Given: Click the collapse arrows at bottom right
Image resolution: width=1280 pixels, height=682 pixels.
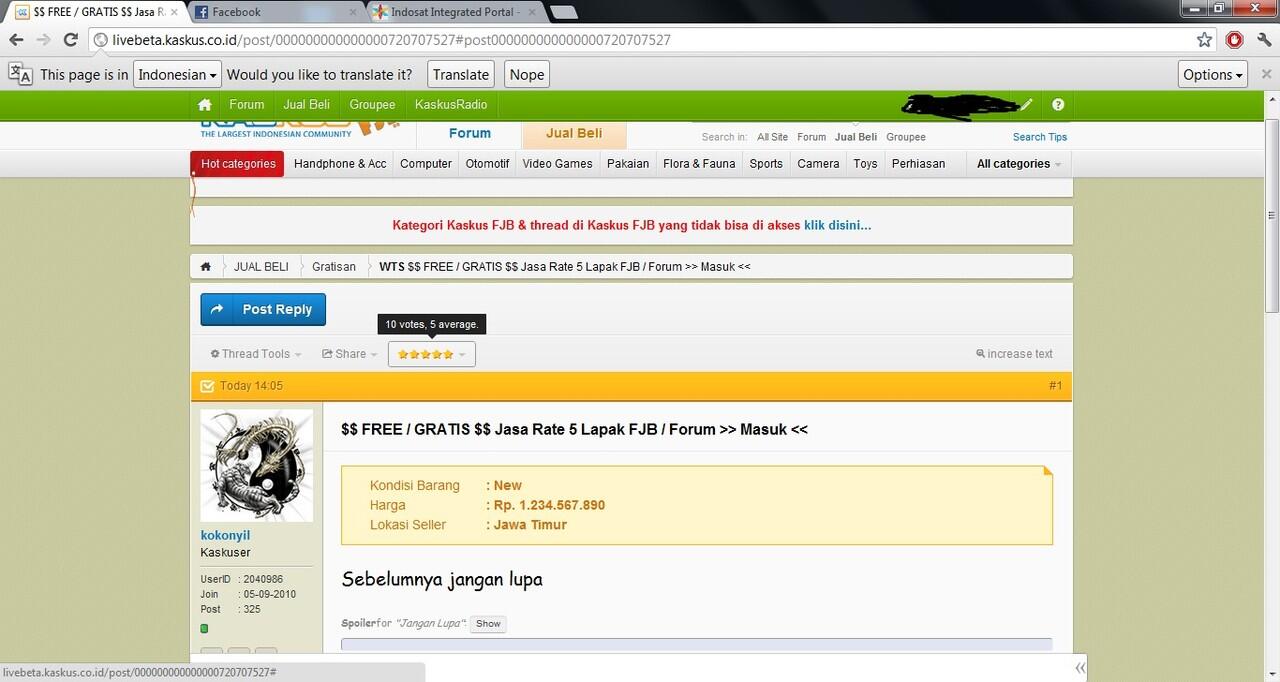Looking at the screenshot, I should [x=1080, y=668].
